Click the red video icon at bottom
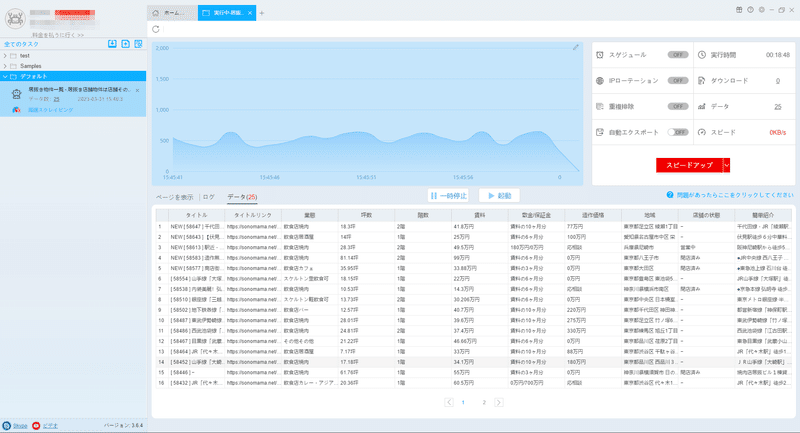This screenshot has width=800, height=433. tap(36, 425)
